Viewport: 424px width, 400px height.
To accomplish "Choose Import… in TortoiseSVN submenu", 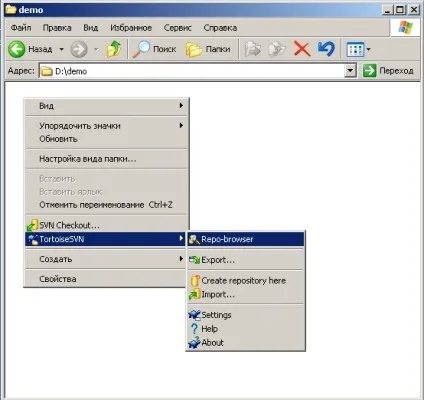I will (x=246, y=294).
